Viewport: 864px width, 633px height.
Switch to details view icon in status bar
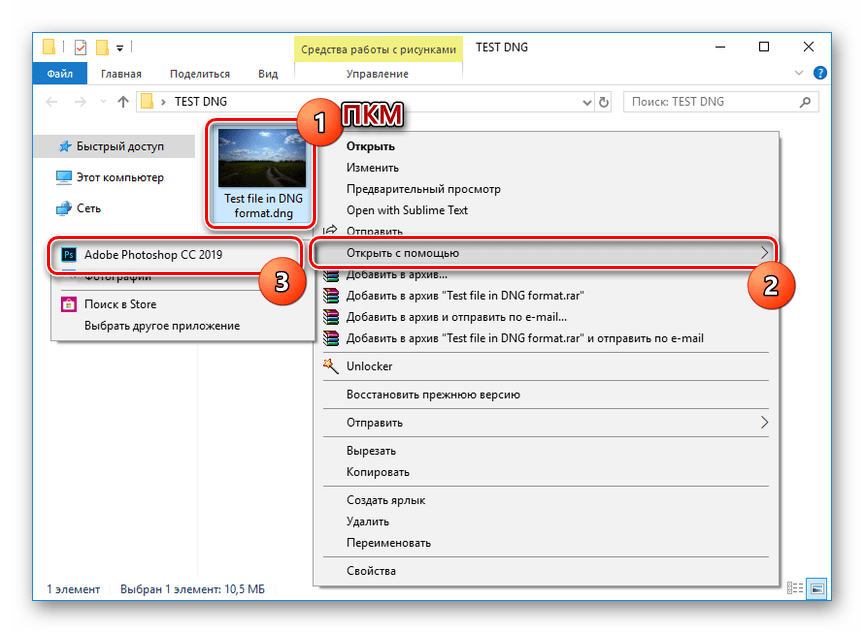(x=795, y=588)
